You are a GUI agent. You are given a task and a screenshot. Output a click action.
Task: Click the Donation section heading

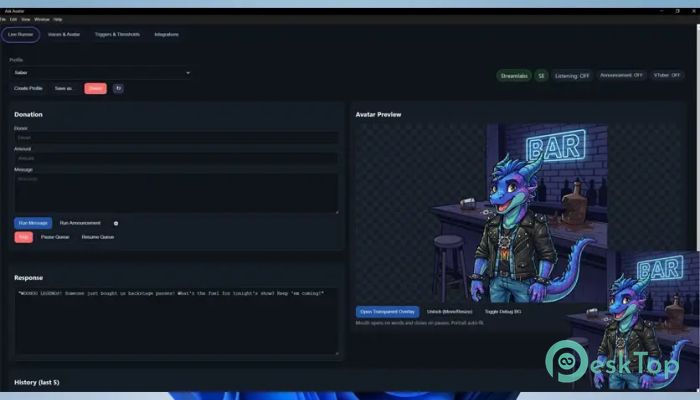[x=28, y=115]
